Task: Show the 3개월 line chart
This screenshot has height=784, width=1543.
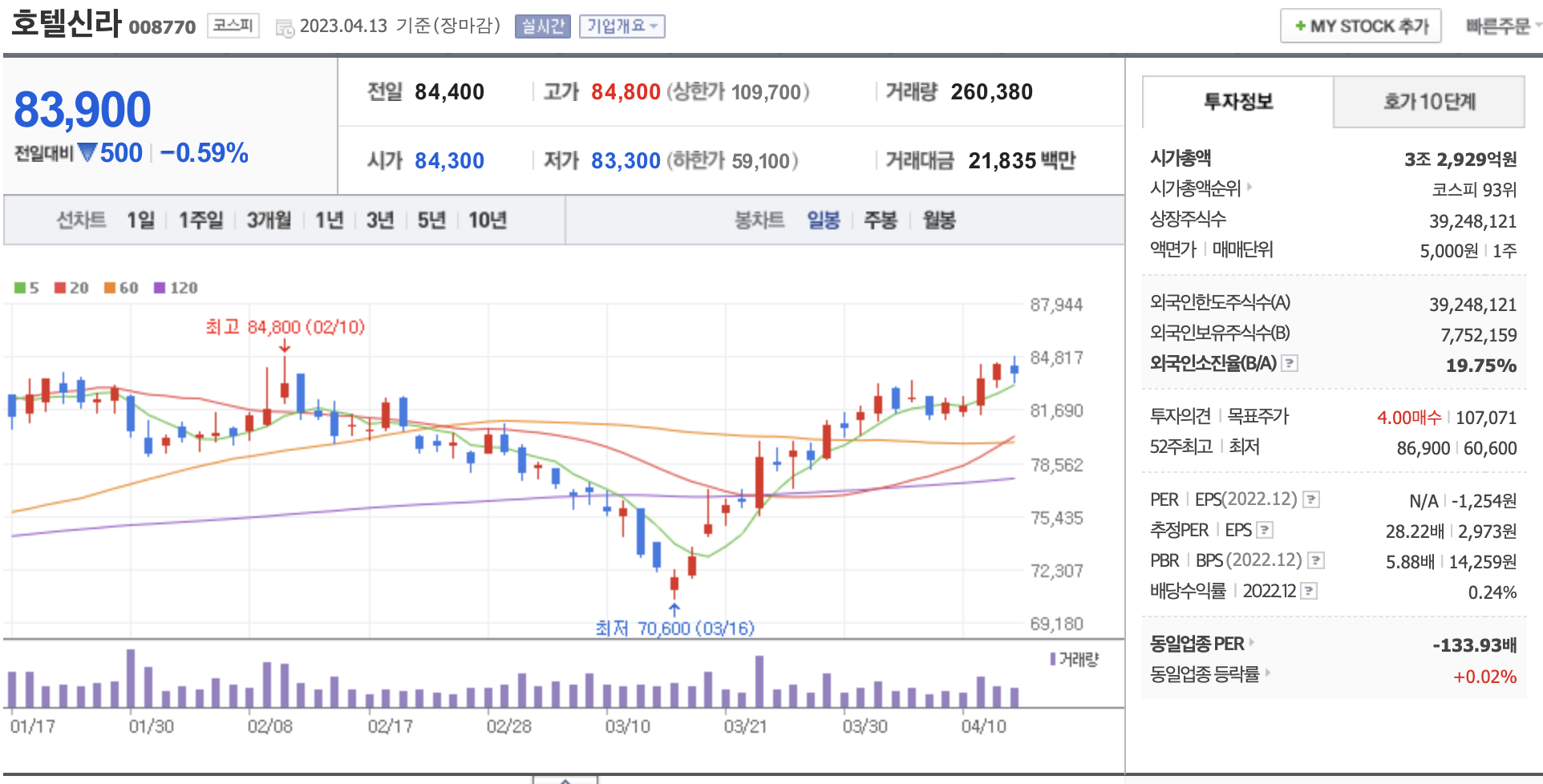Action: point(269,220)
